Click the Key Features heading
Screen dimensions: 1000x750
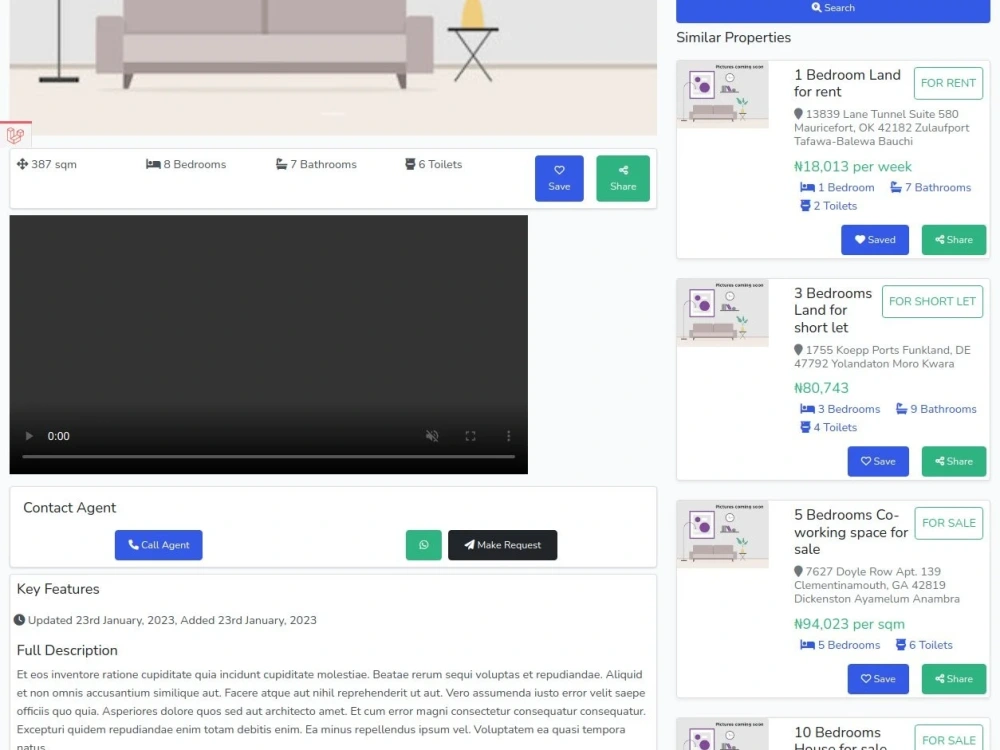click(x=58, y=589)
